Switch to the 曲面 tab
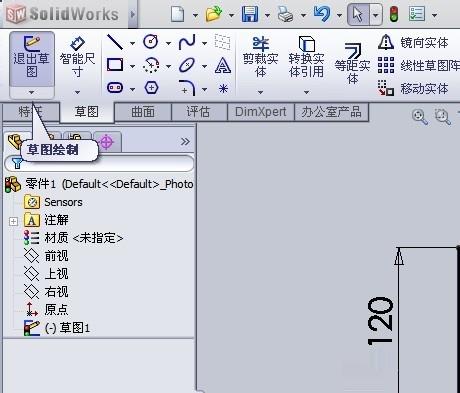460x393 pixels. point(143,112)
